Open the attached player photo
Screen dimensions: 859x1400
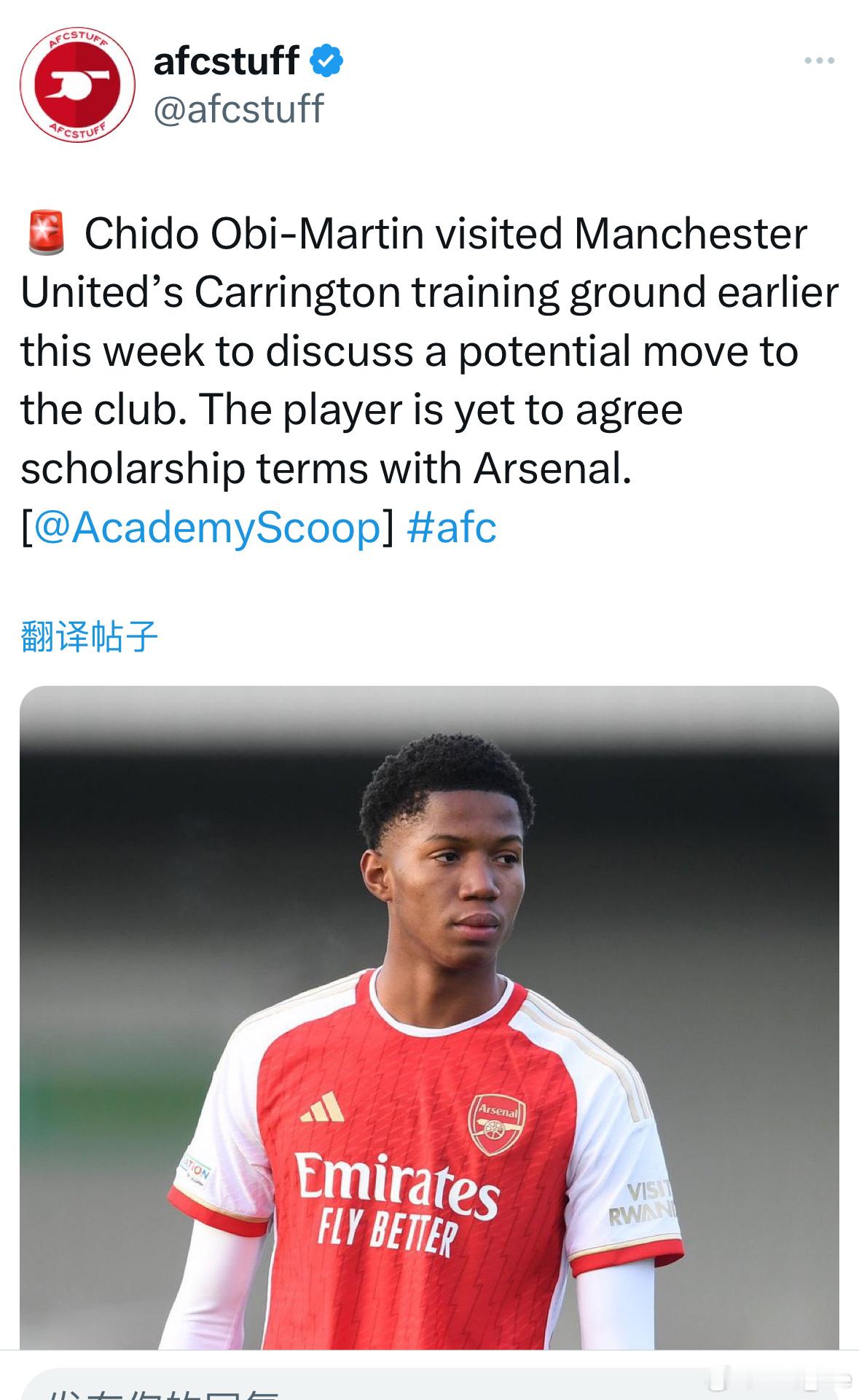tap(429, 1017)
